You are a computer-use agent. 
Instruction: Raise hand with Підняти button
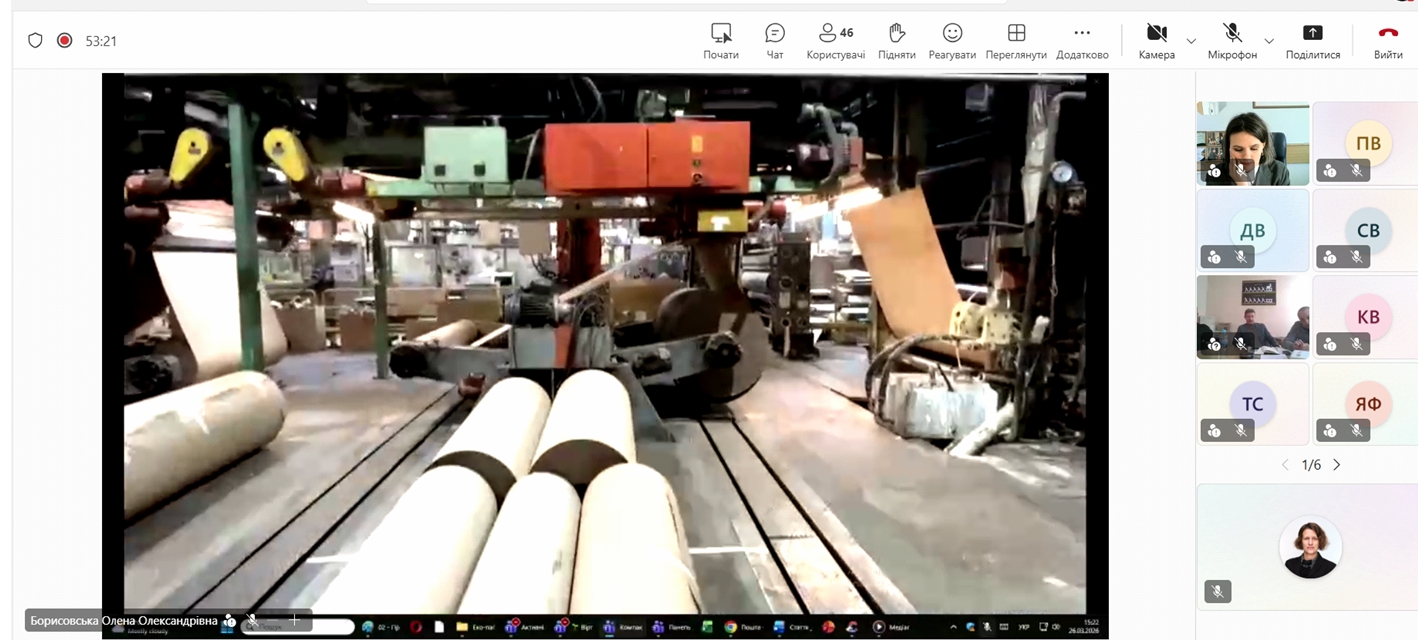pyautogui.click(x=896, y=40)
